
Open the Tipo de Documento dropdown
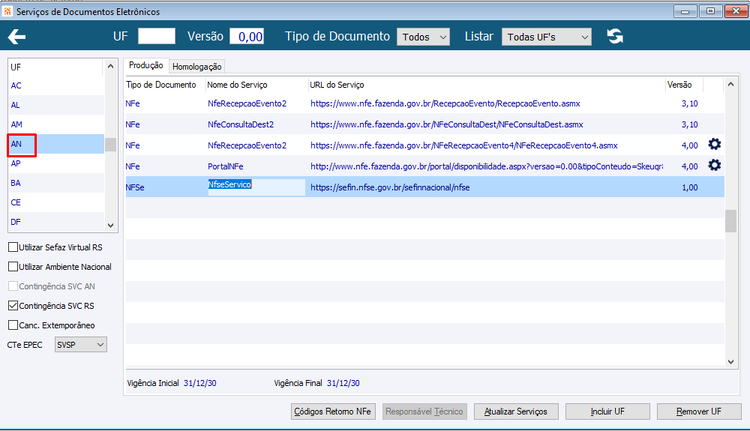tap(423, 37)
